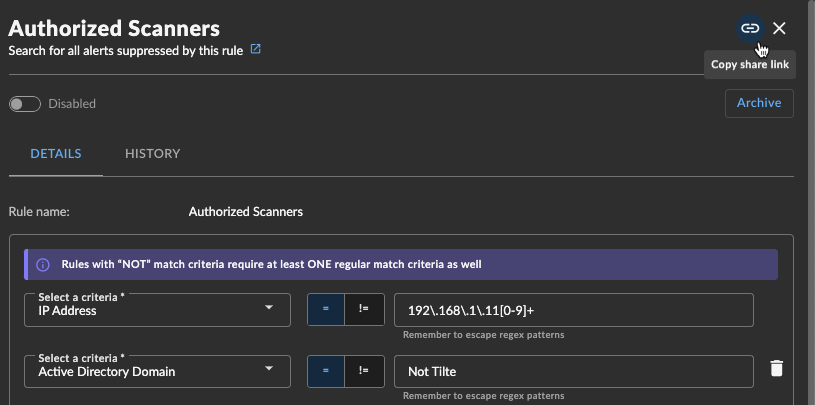Select equals operator for Active Directory Domain
The image size is (815, 405).
point(326,371)
